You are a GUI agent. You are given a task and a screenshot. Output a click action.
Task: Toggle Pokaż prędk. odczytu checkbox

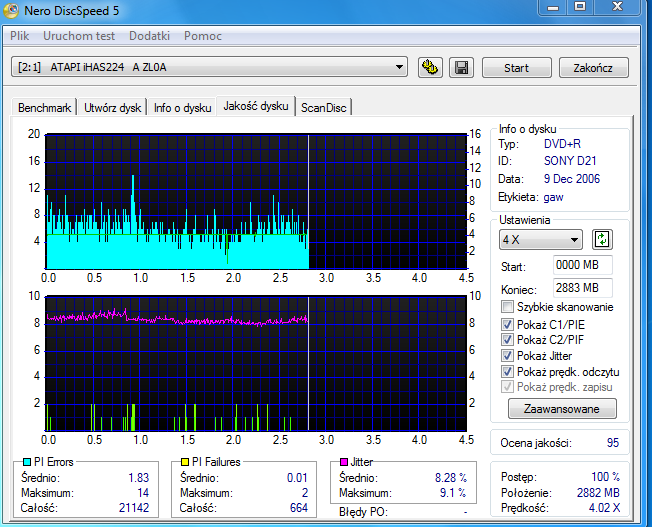pos(507,371)
